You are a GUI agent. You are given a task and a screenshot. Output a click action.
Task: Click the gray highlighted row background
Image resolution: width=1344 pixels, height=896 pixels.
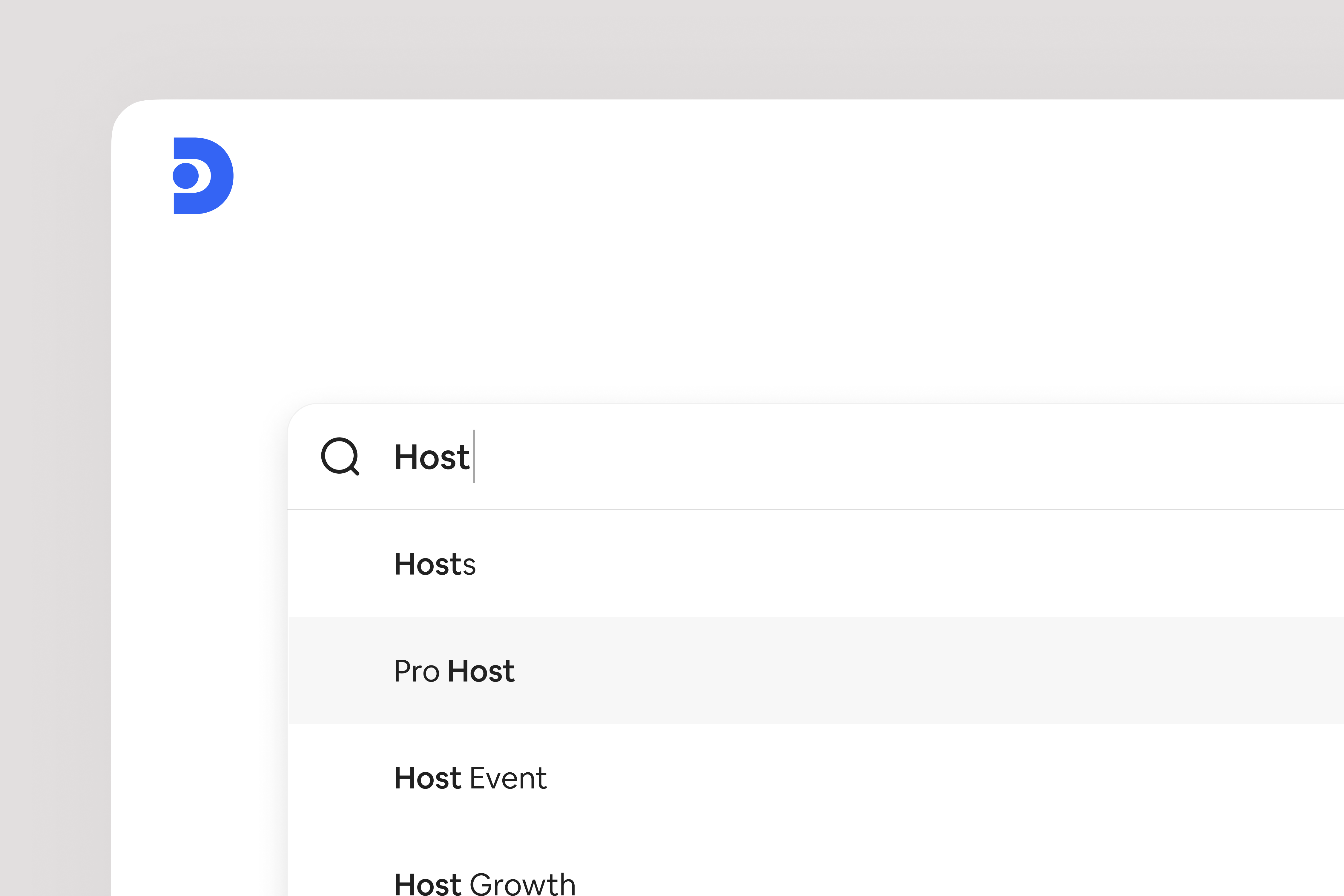click(x=914, y=671)
